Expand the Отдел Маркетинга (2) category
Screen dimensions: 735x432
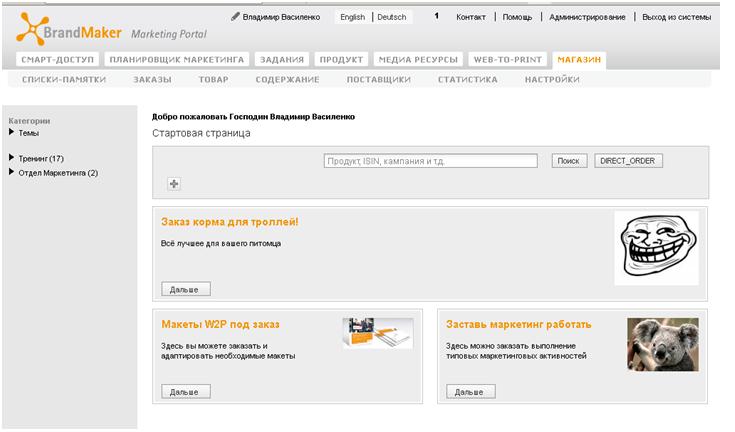(11, 172)
